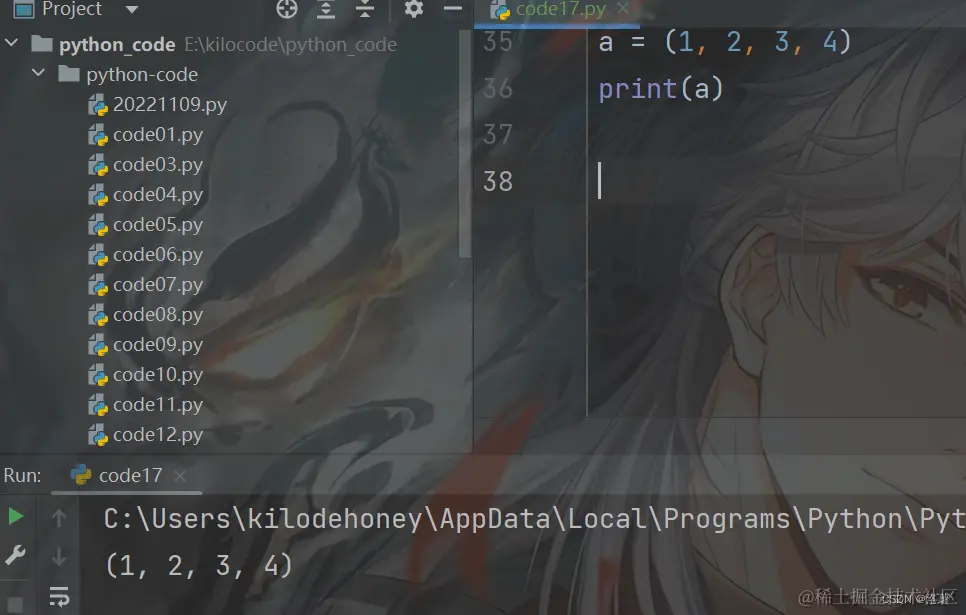This screenshot has width=966, height=615.
Task: Select file code08.py
Action: point(158,315)
